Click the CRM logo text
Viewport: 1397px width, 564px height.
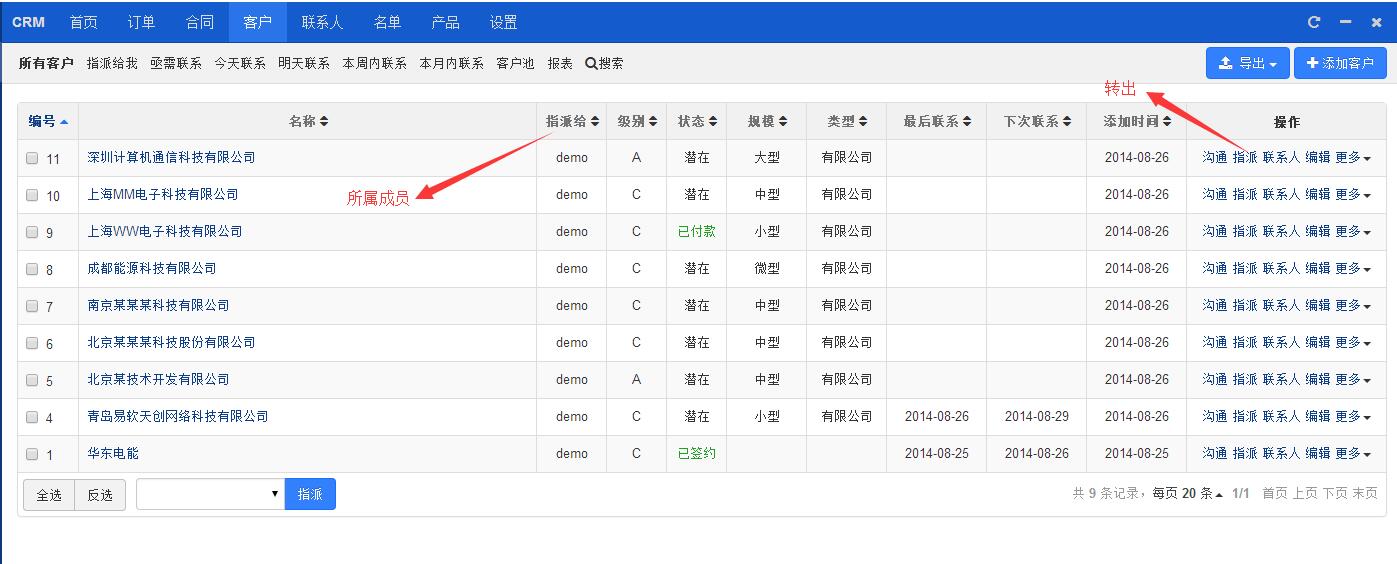[28, 22]
